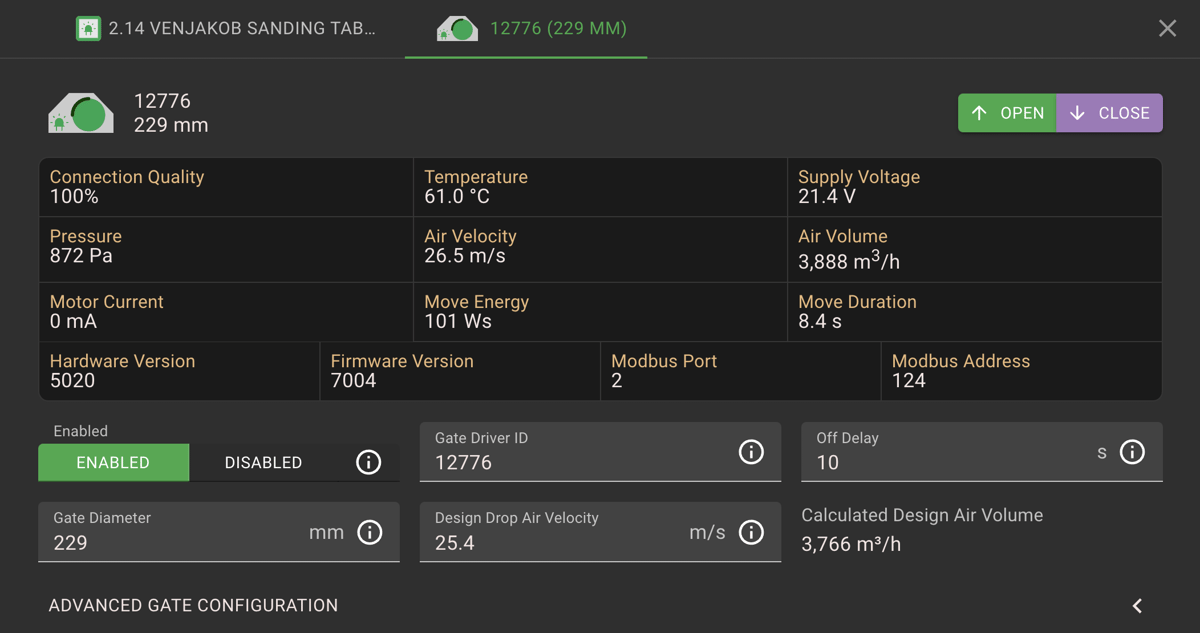Collapse the gate detail panel with the X
Image resolution: width=1200 pixels, height=633 pixels.
click(x=1167, y=28)
